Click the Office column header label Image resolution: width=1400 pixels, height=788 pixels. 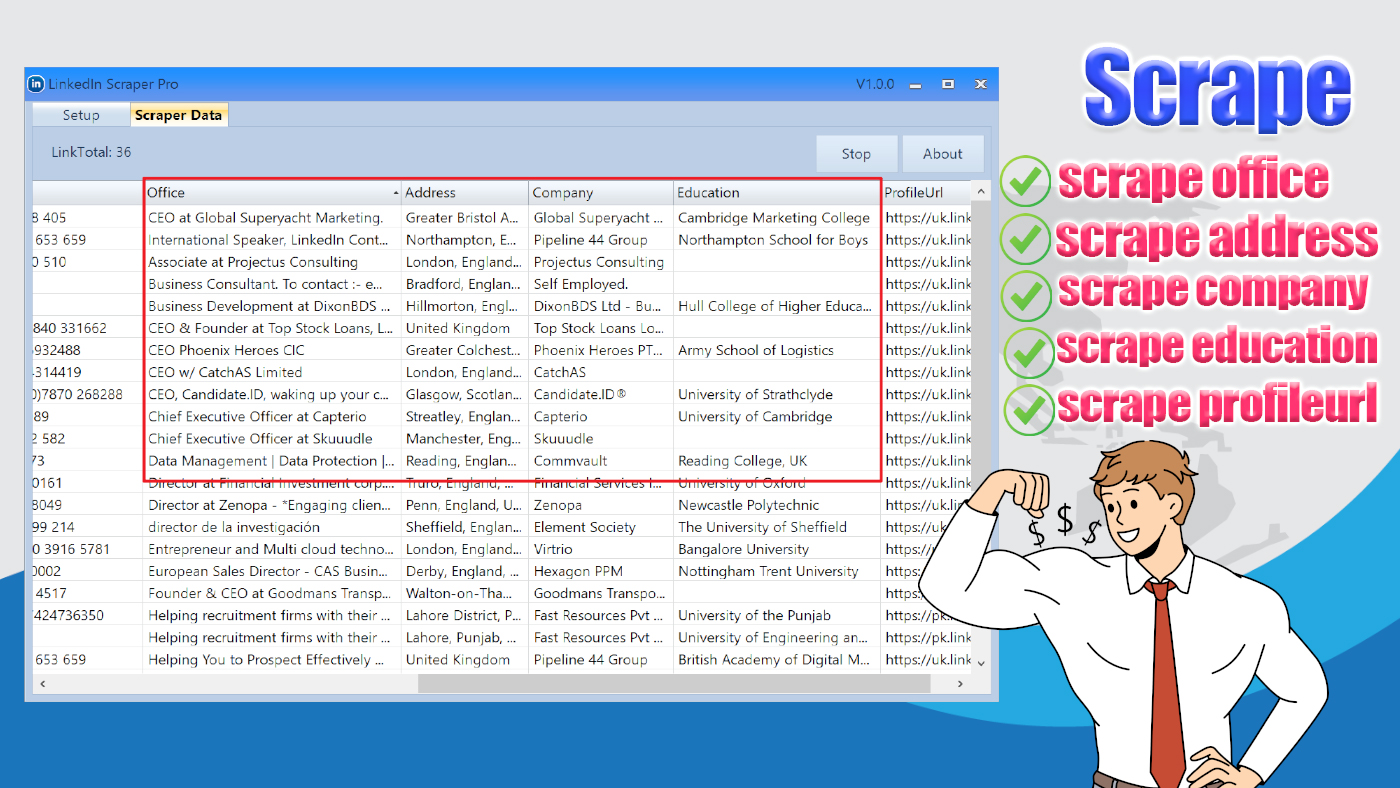(x=166, y=193)
